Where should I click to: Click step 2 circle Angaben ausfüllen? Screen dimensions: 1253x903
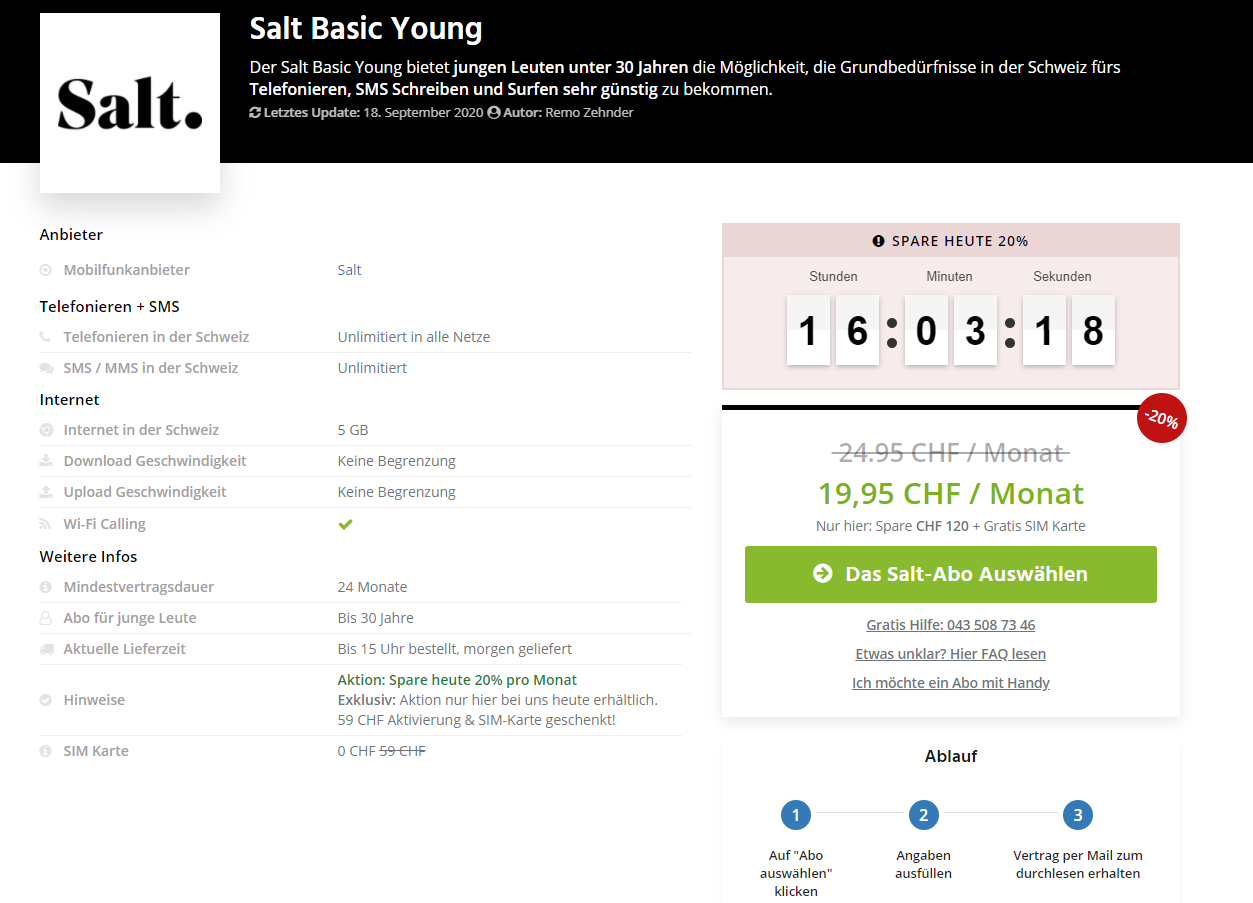point(923,815)
